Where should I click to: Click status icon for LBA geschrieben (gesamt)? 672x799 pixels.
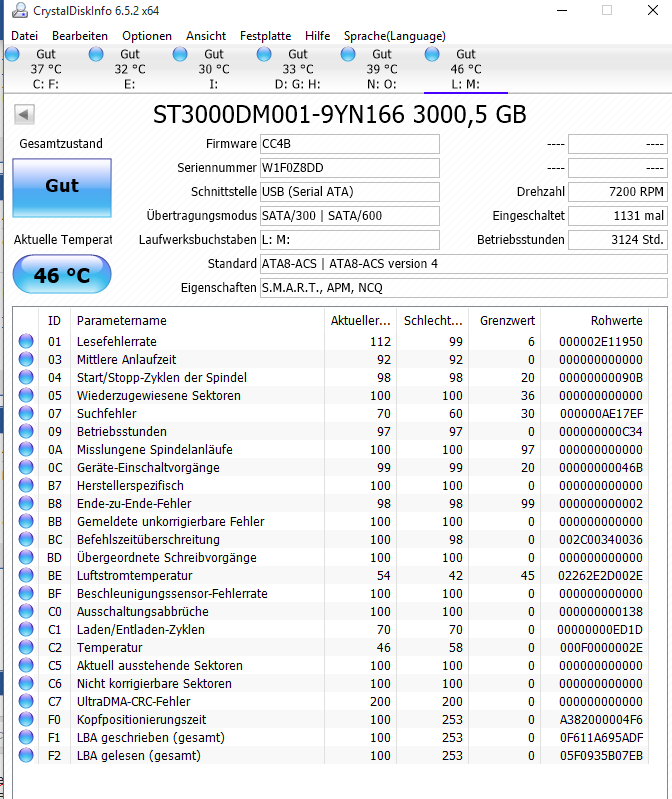(26, 737)
